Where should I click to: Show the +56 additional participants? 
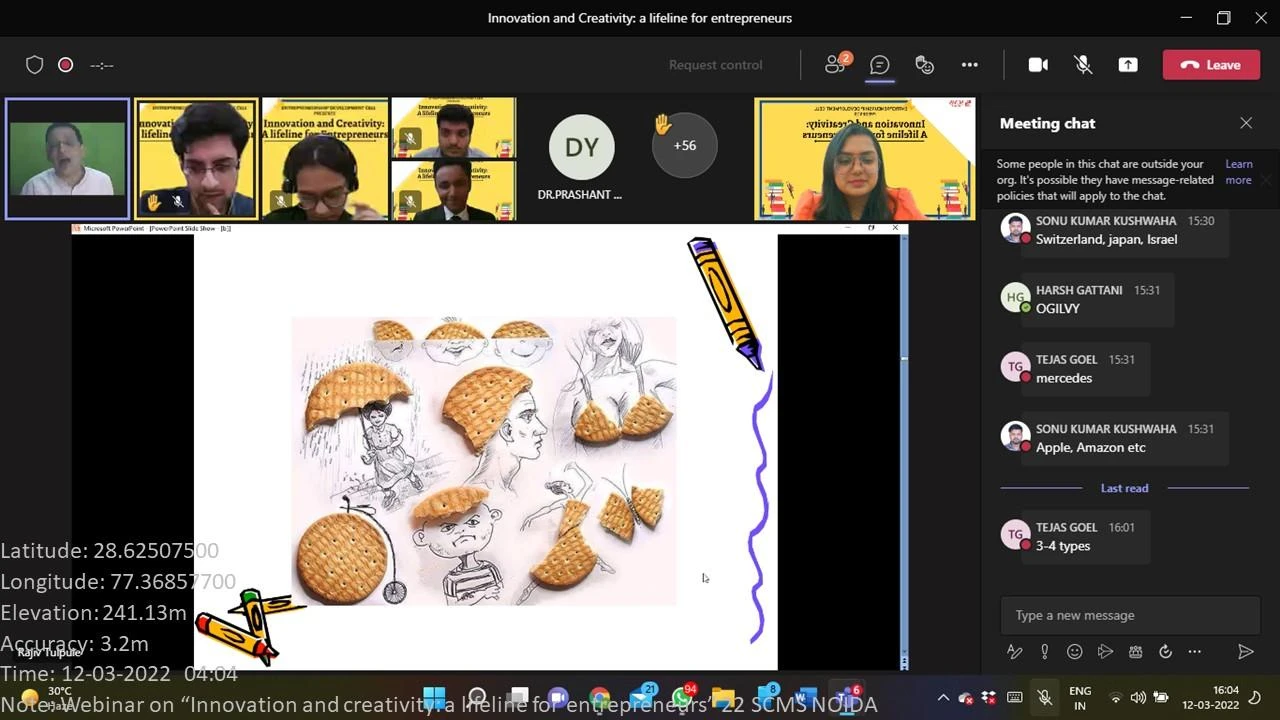684,146
